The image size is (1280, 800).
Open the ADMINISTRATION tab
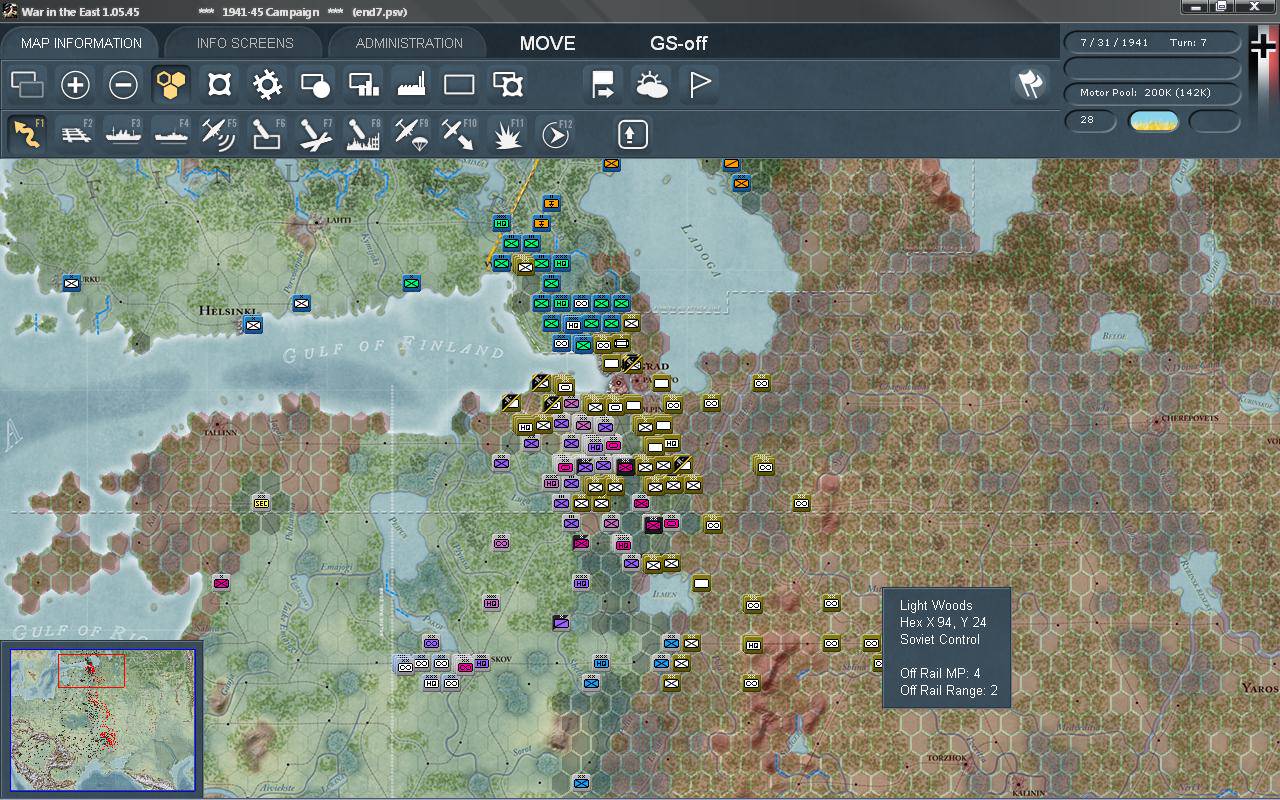tap(409, 43)
